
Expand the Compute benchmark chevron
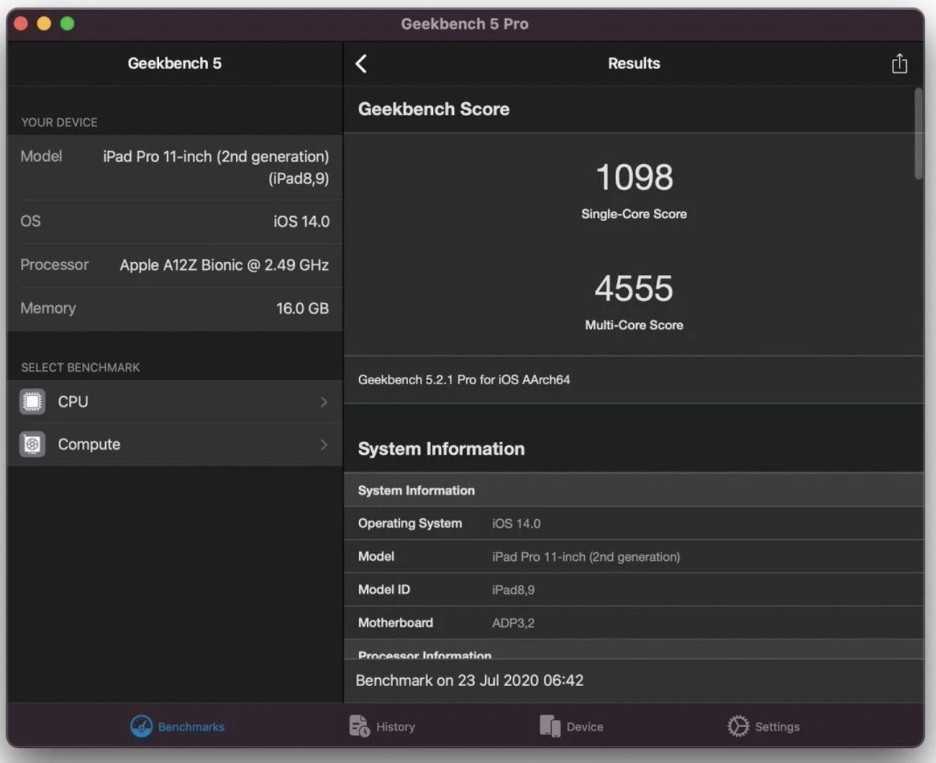point(324,444)
